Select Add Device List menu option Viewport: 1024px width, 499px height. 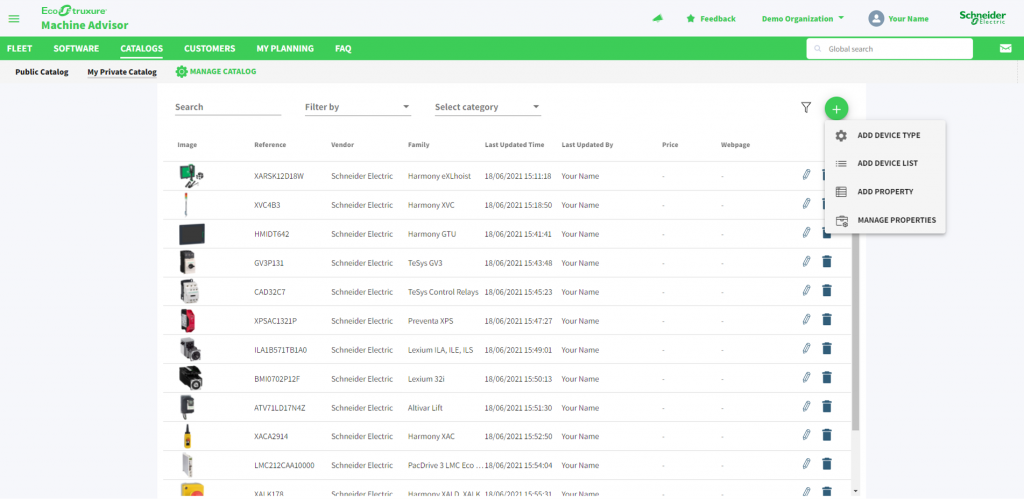(885, 163)
